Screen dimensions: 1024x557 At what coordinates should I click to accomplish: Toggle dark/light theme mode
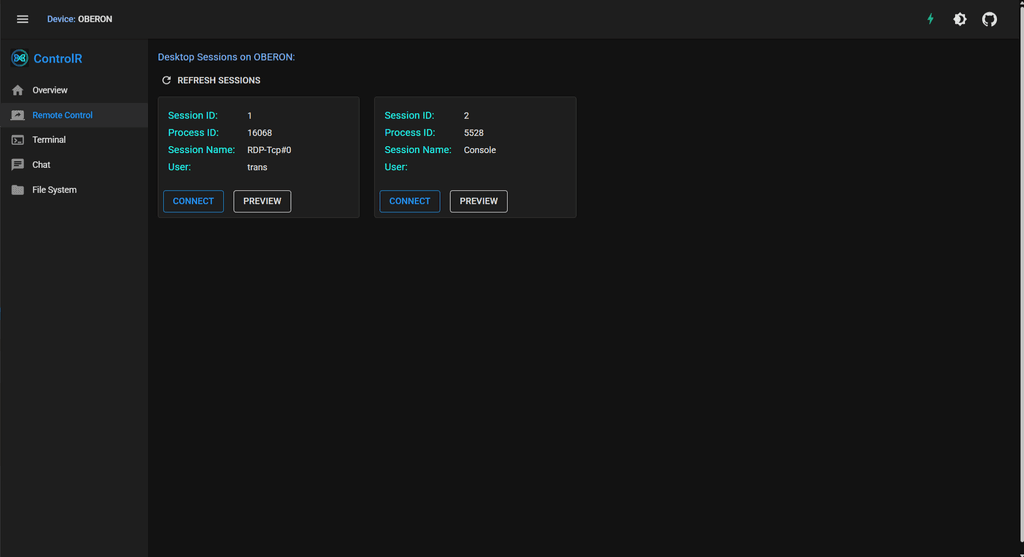coord(960,19)
